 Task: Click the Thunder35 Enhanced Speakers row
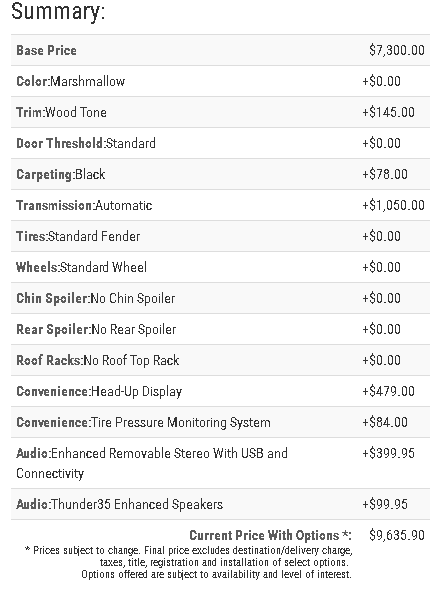pyautogui.click(x=220, y=504)
